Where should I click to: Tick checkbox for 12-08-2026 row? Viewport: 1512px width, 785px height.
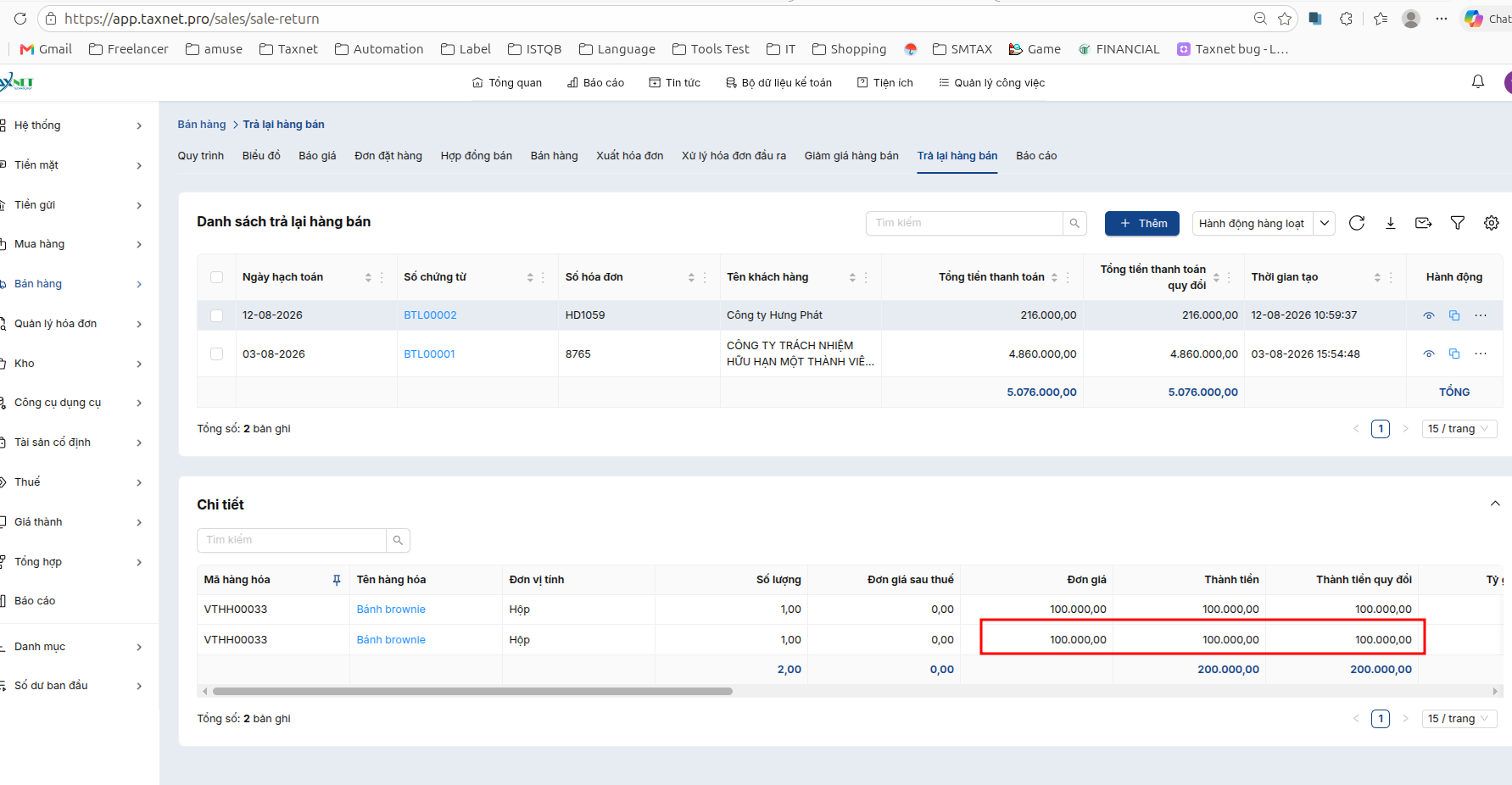217,315
